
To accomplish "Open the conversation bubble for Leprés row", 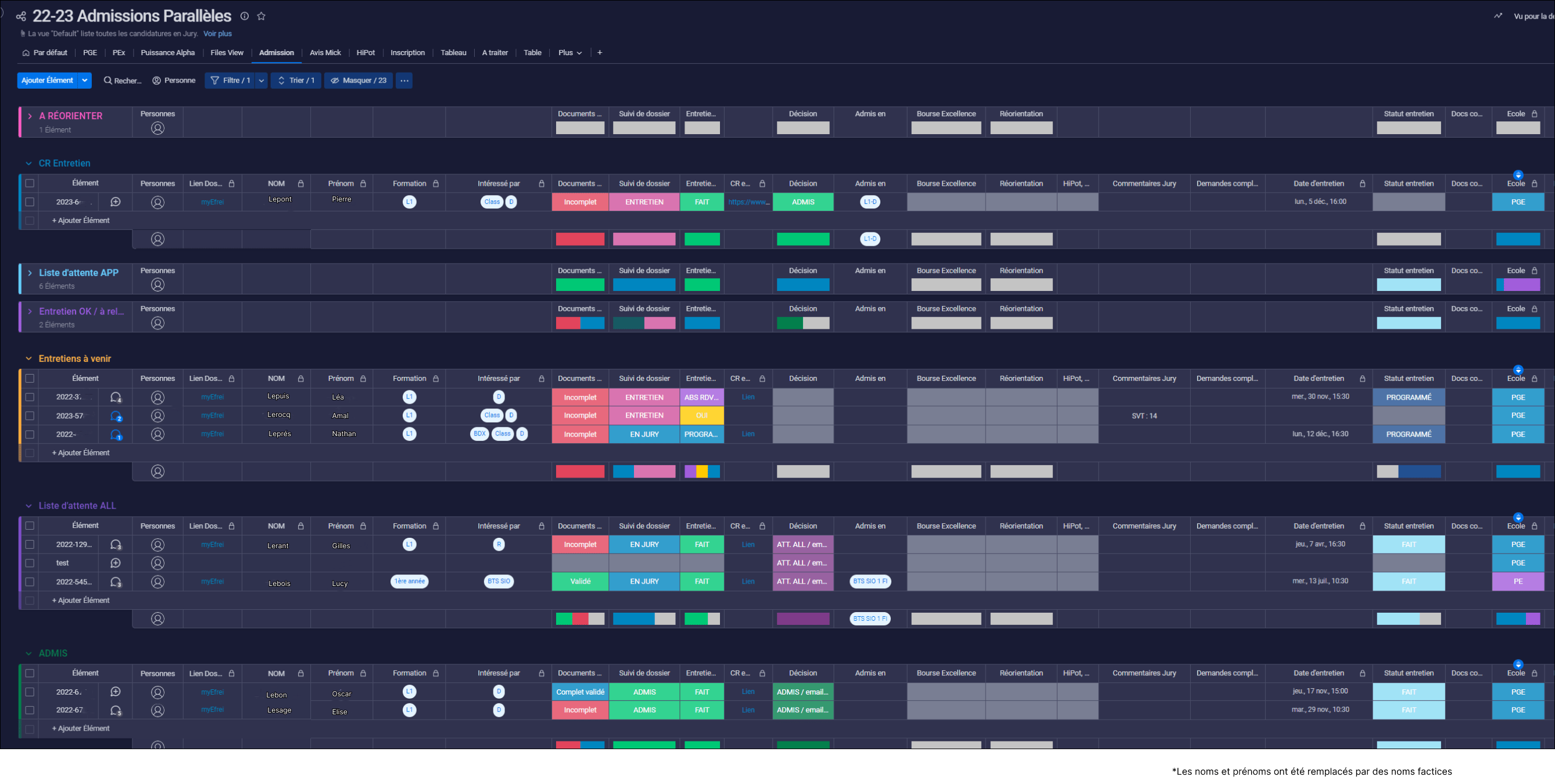I will 116,434.
